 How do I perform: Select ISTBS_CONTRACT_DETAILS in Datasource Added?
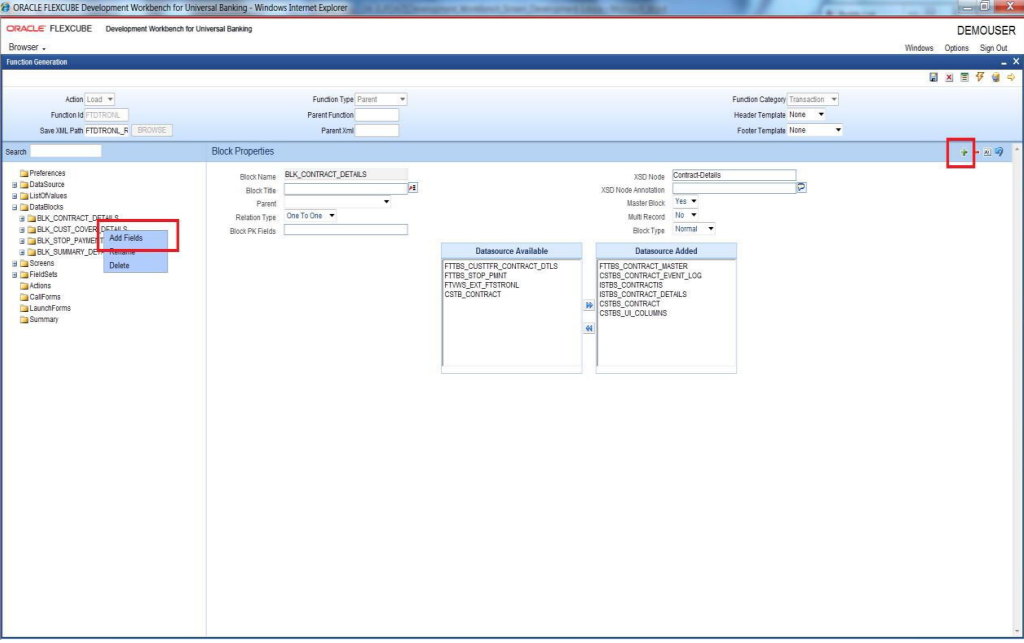643,294
